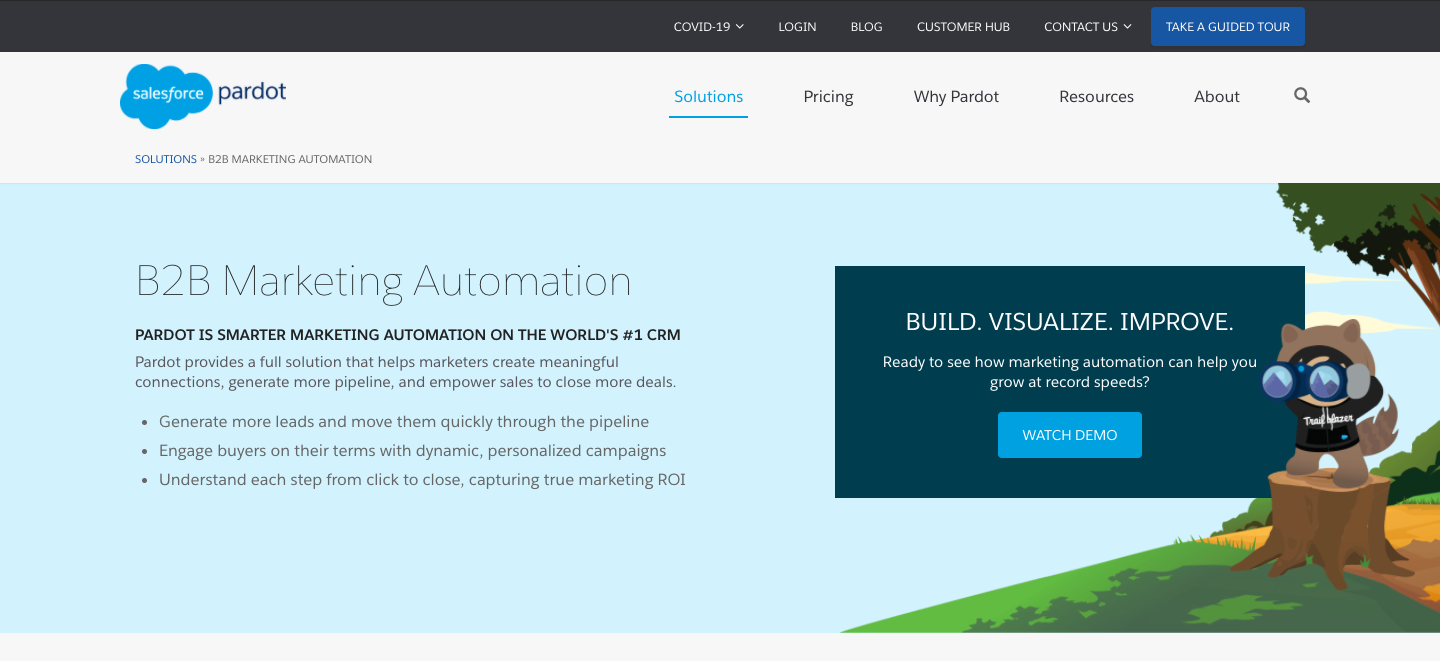Click the TAKE A GUIDED TOUR button

coord(1228,27)
